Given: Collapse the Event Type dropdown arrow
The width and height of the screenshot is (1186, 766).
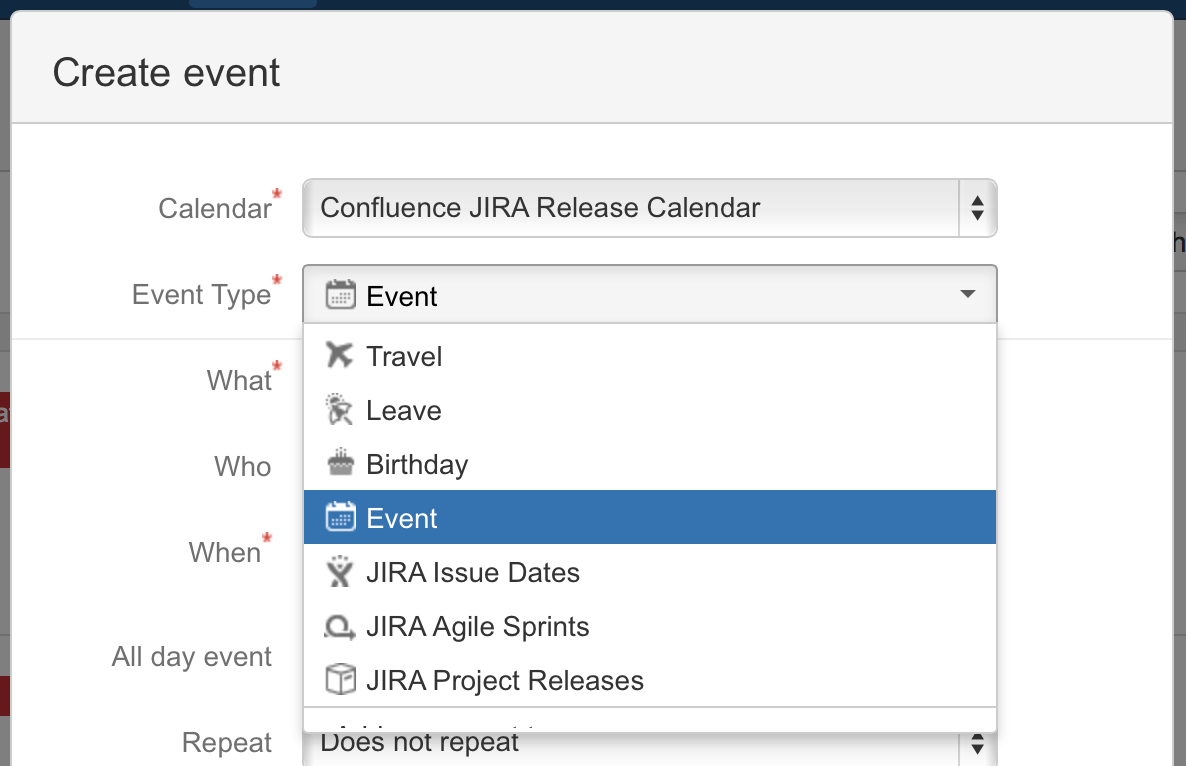Looking at the screenshot, I should point(967,294).
